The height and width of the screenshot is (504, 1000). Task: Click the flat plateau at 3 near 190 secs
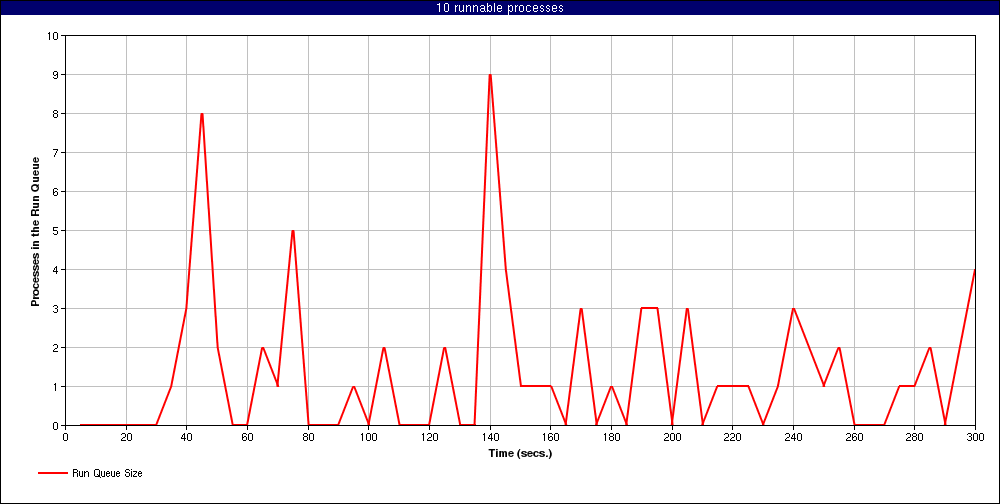[649, 308]
